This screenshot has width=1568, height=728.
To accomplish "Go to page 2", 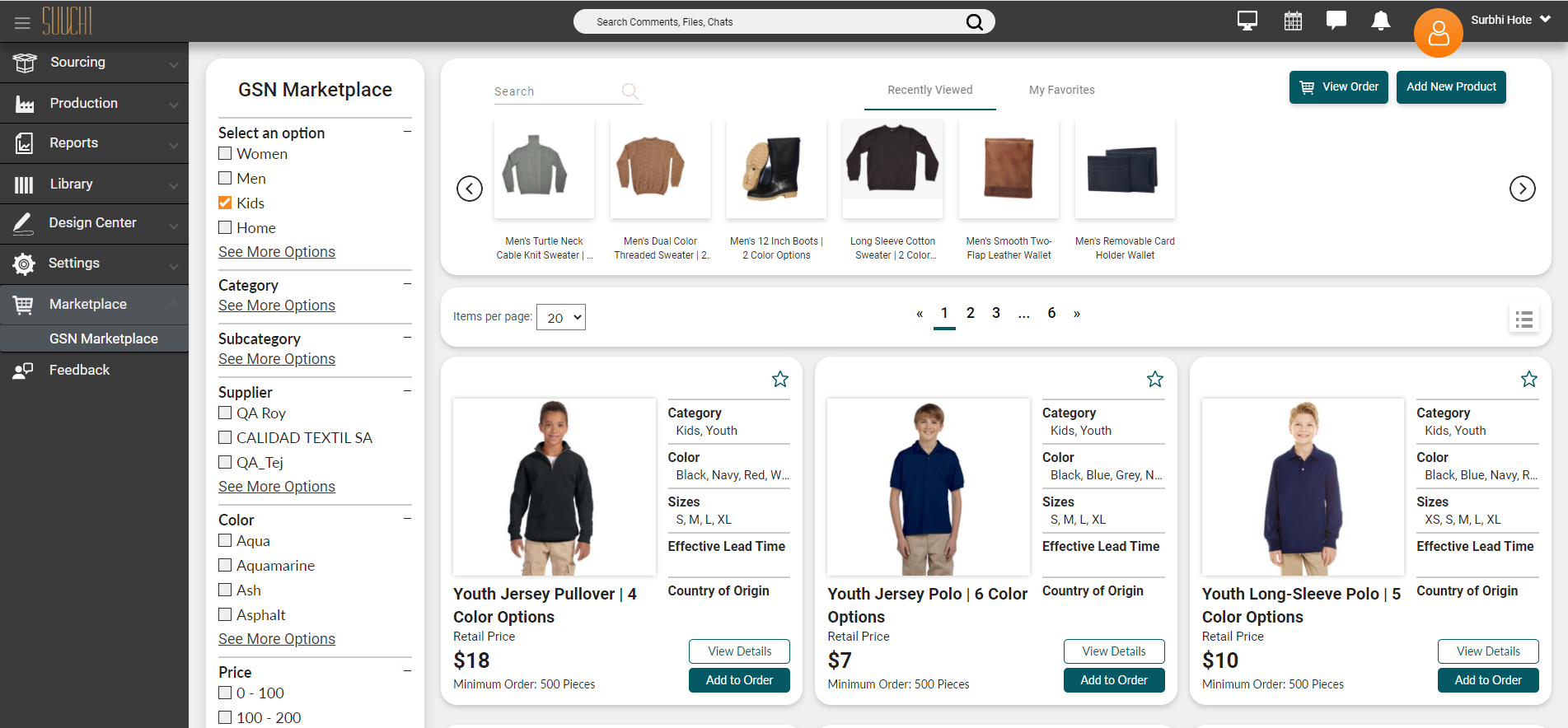I will (971, 313).
